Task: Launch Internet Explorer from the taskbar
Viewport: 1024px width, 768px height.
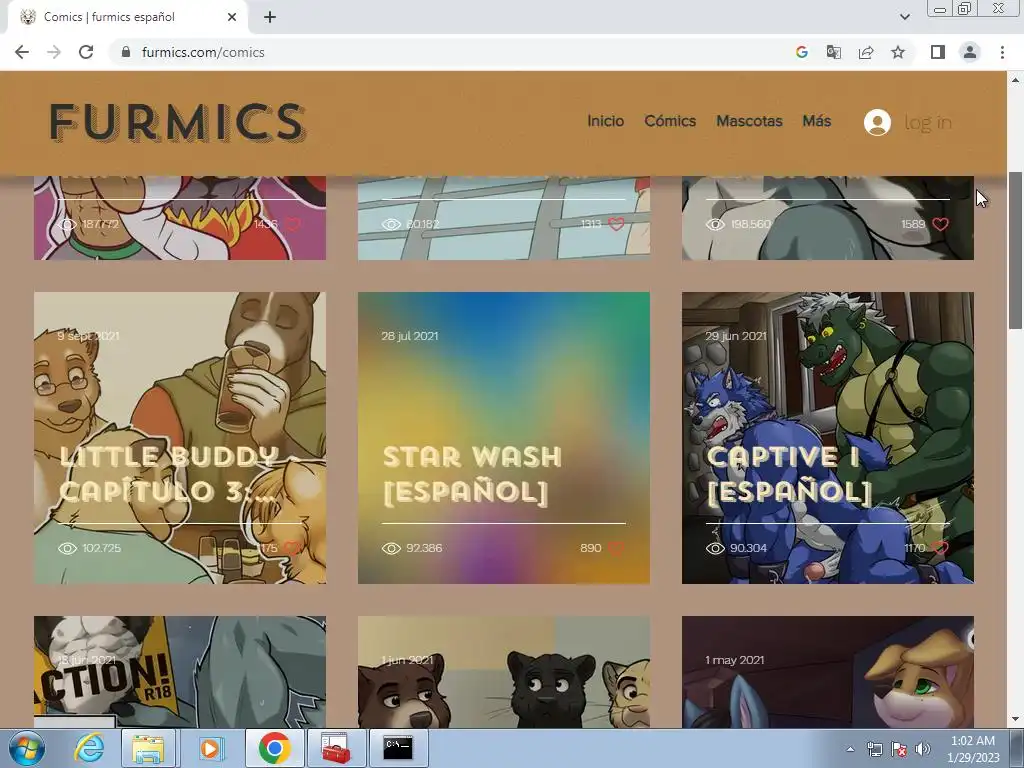Action: 89,748
